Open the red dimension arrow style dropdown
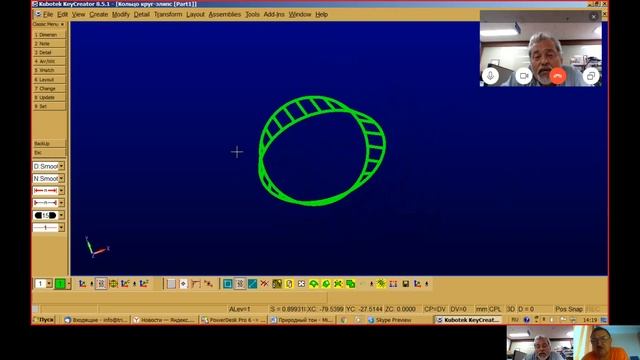 point(61,191)
